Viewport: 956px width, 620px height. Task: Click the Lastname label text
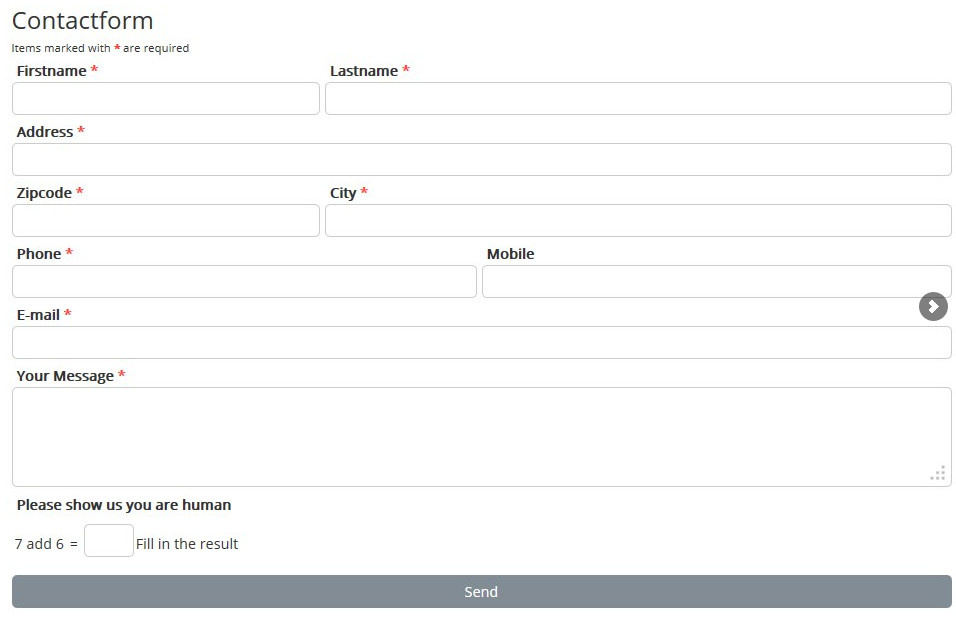[x=364, y=71]
